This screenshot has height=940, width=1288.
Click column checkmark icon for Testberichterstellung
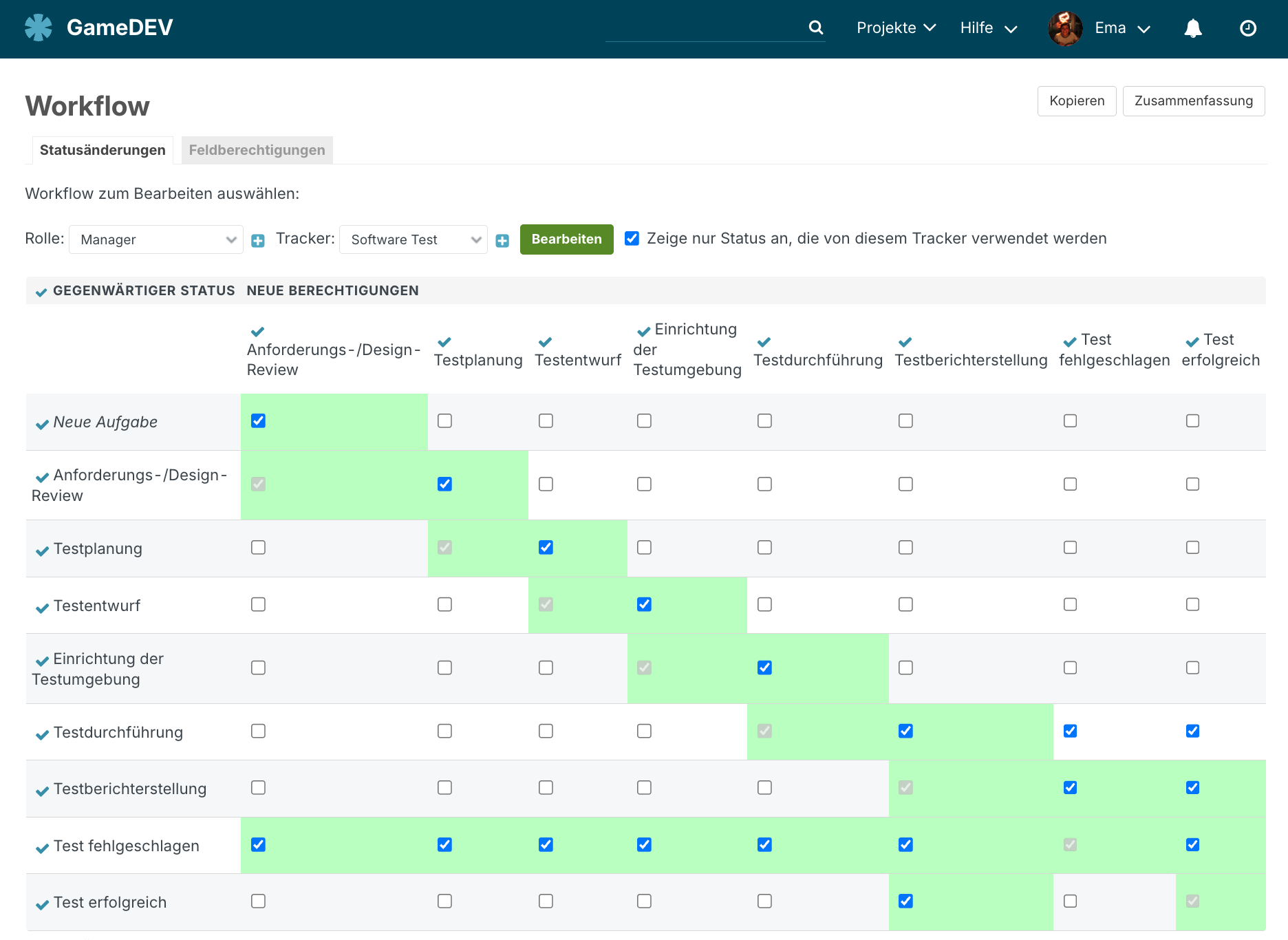(905, 342)
